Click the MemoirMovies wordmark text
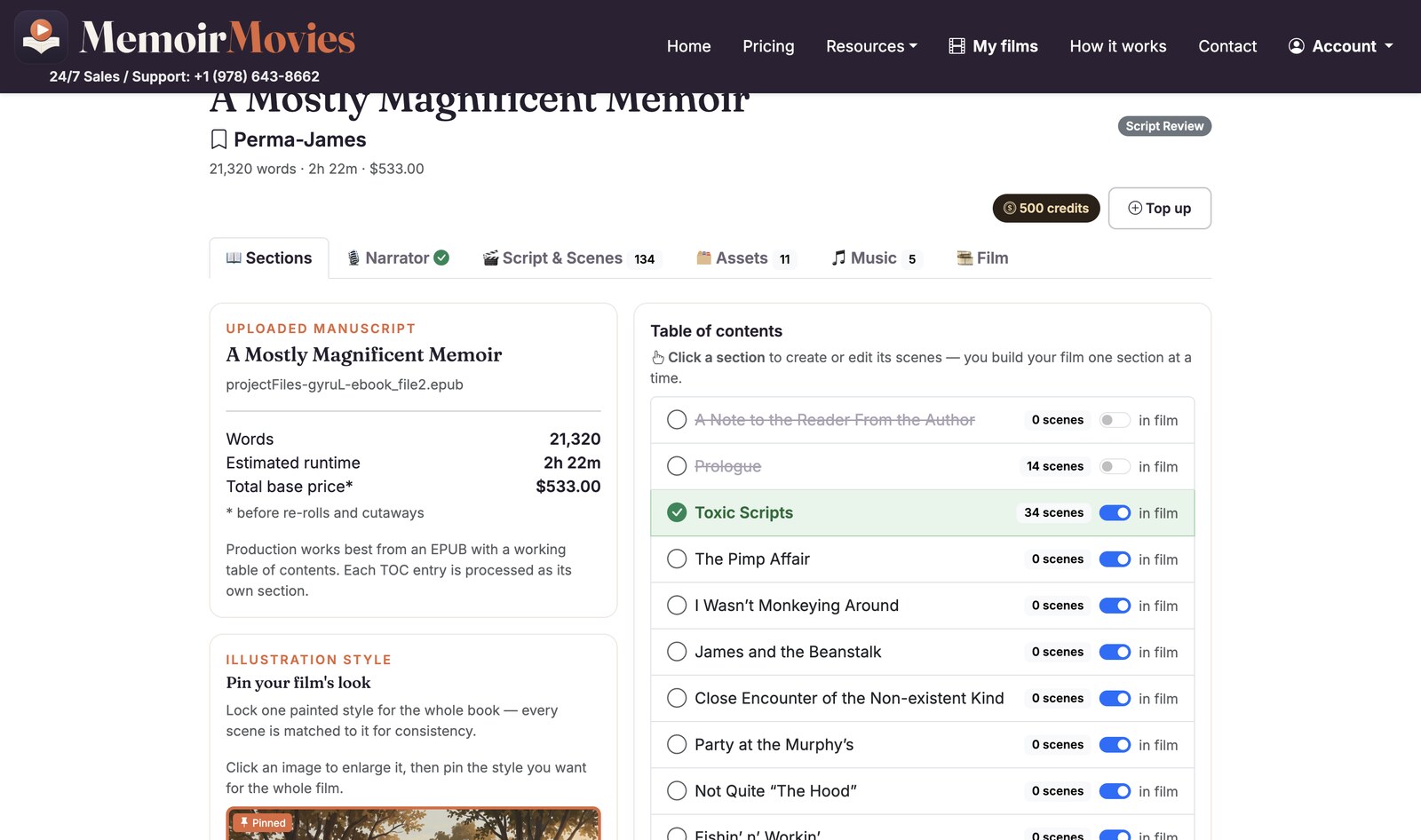Viewport: 1421px width, 840px height. pyautogui.click(x=218, y=38)
